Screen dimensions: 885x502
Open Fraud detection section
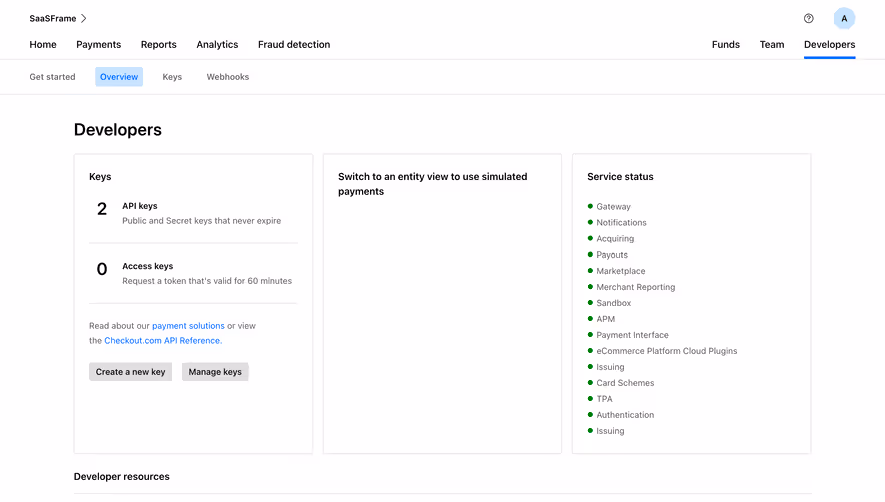click(294, 45)
